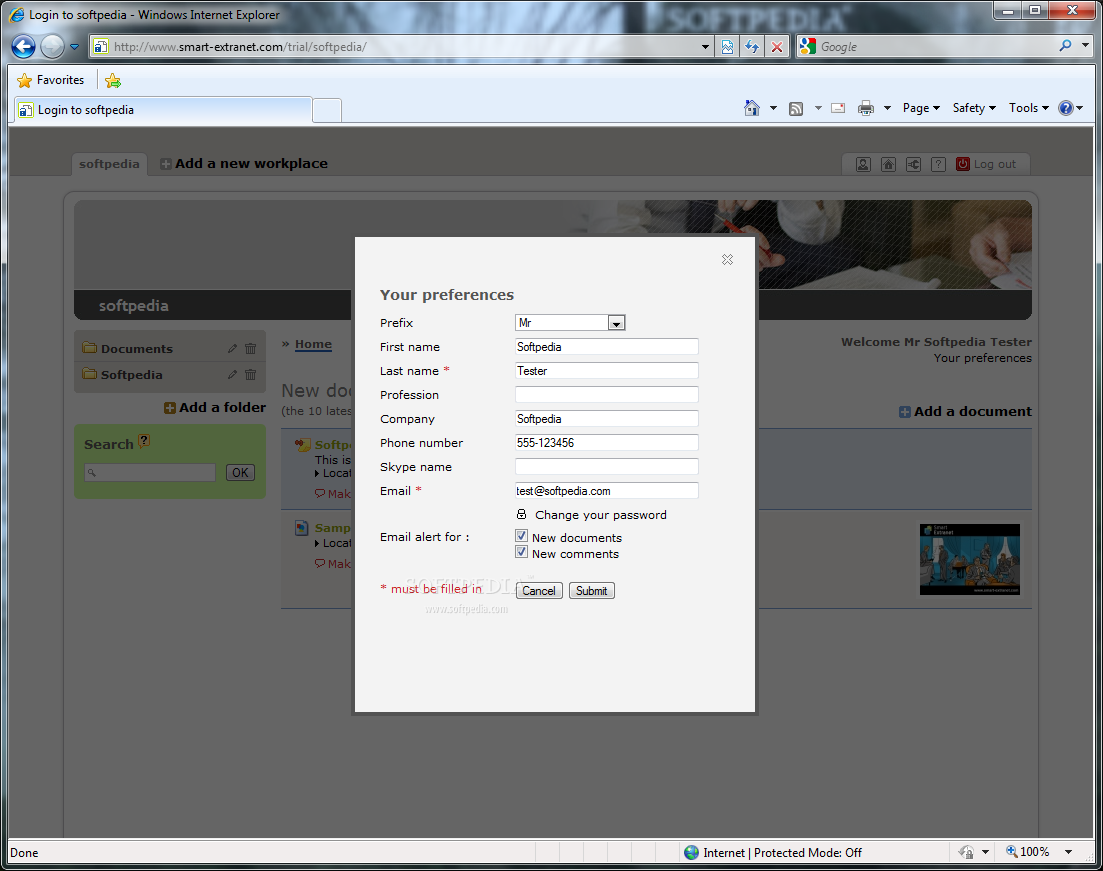Expand the feeds dropdown arrow

818,108
